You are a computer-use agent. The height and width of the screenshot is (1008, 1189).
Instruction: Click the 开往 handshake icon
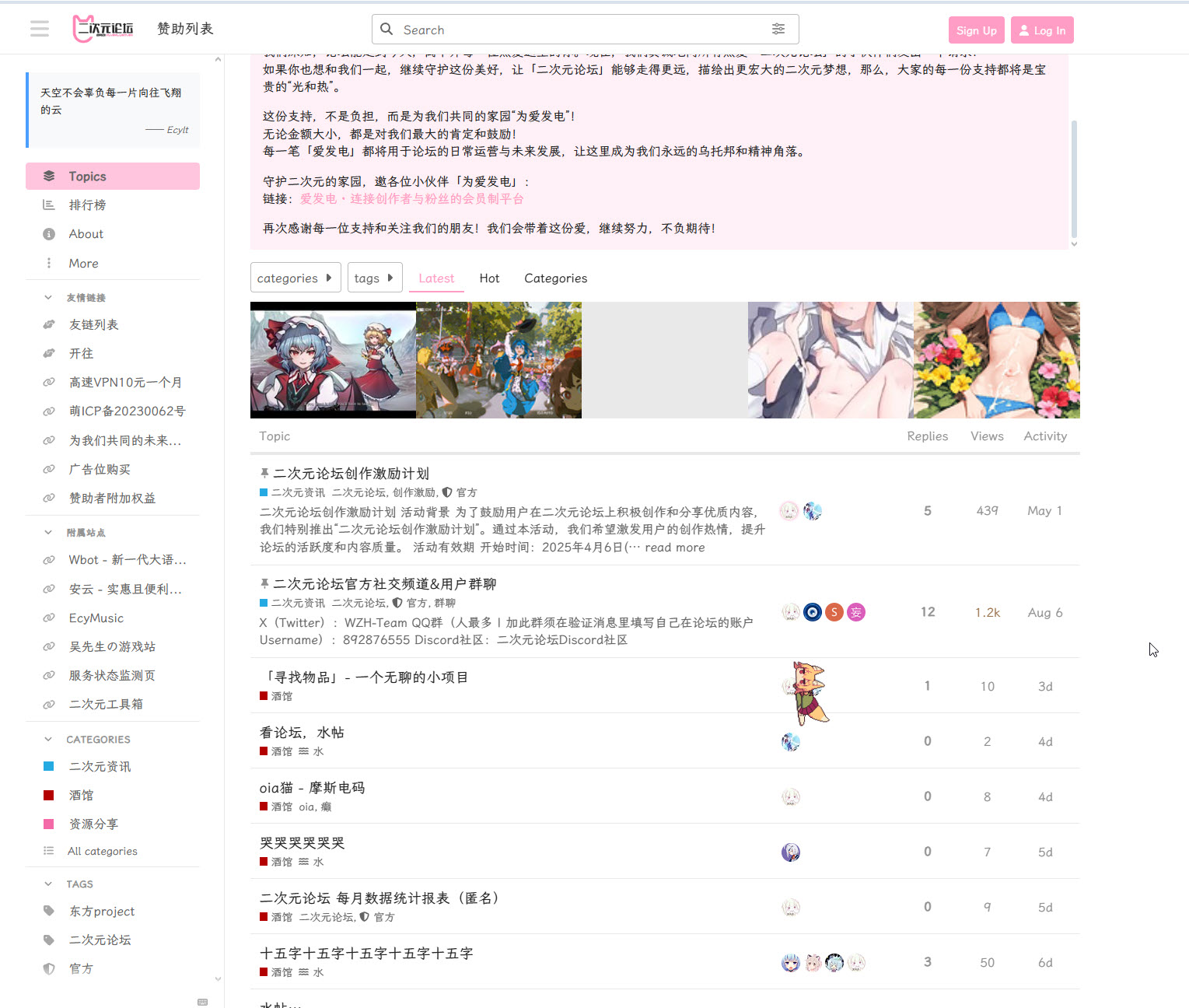tap(49, 354)
